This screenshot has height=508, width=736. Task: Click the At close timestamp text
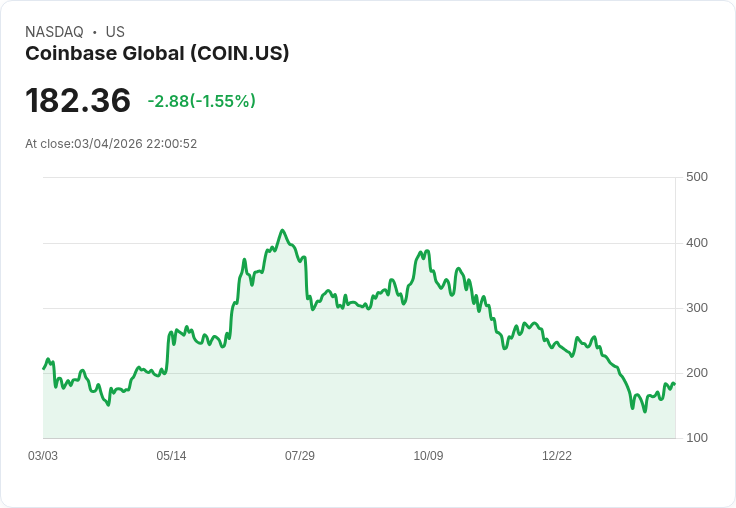(x=111, y=143)
